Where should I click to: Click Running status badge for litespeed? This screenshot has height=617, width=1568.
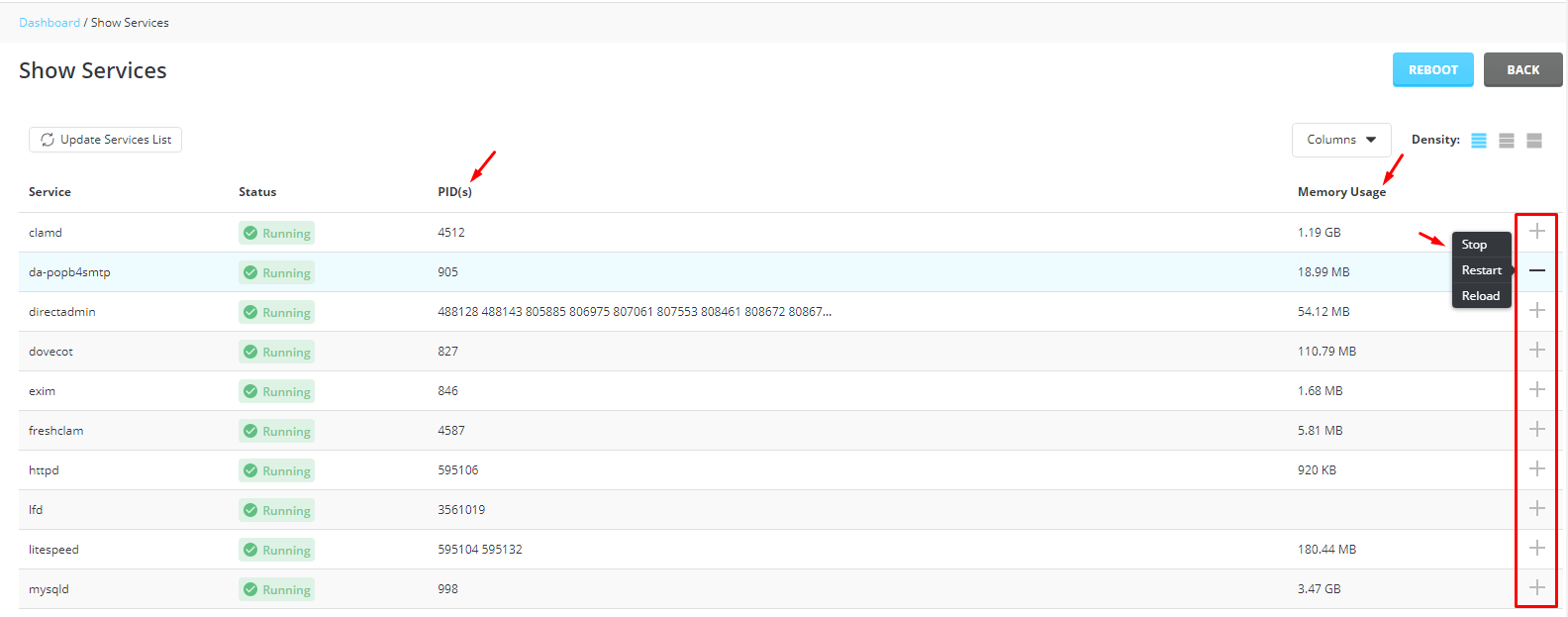click(276, 550)
